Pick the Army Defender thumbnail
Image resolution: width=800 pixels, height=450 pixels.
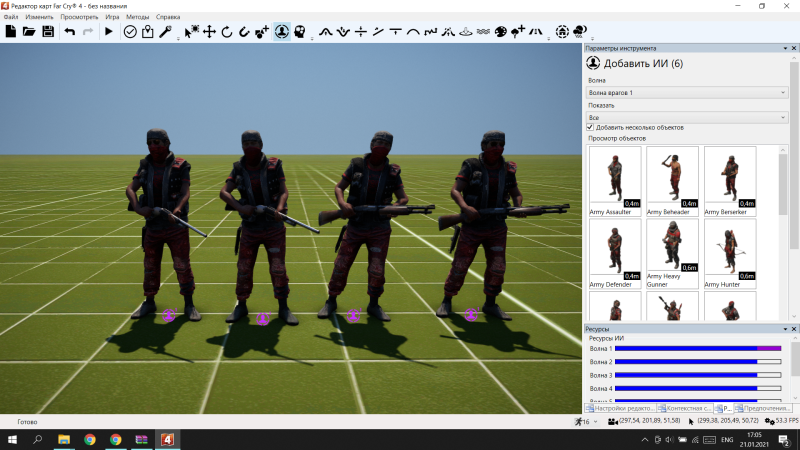(x=615, y=254)
